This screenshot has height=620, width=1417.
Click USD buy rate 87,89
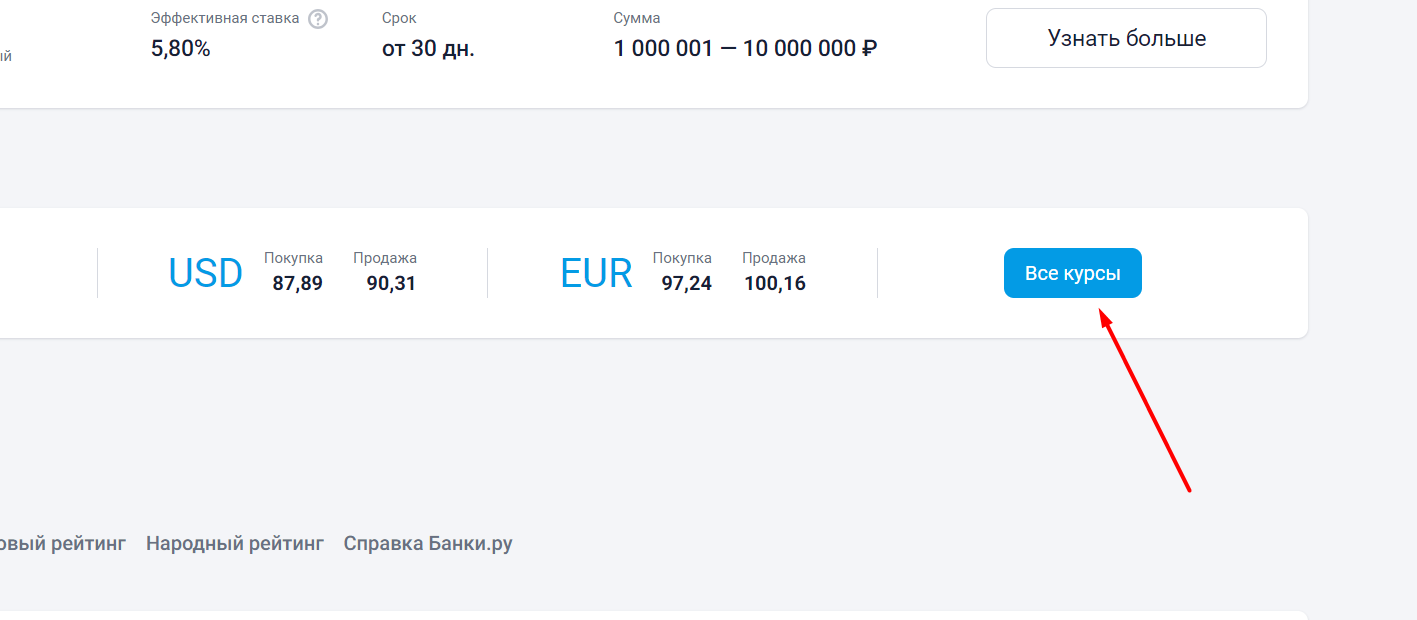coord(297,284)
